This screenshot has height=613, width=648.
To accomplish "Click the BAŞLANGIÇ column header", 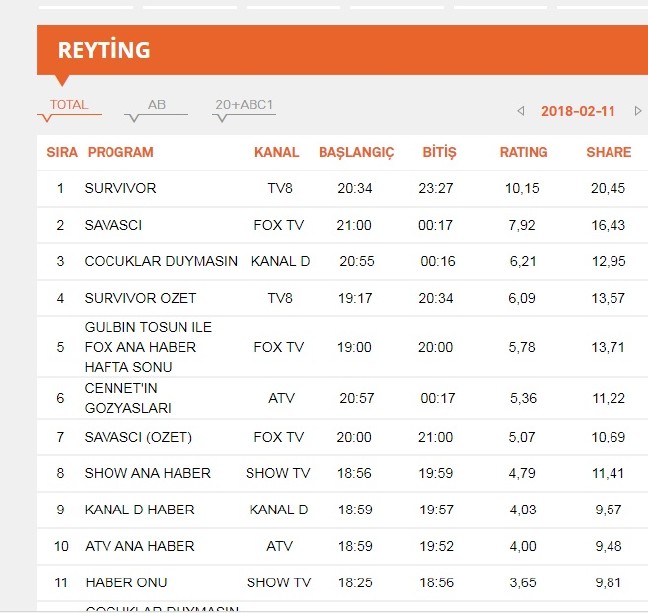I will click(356, 153).
